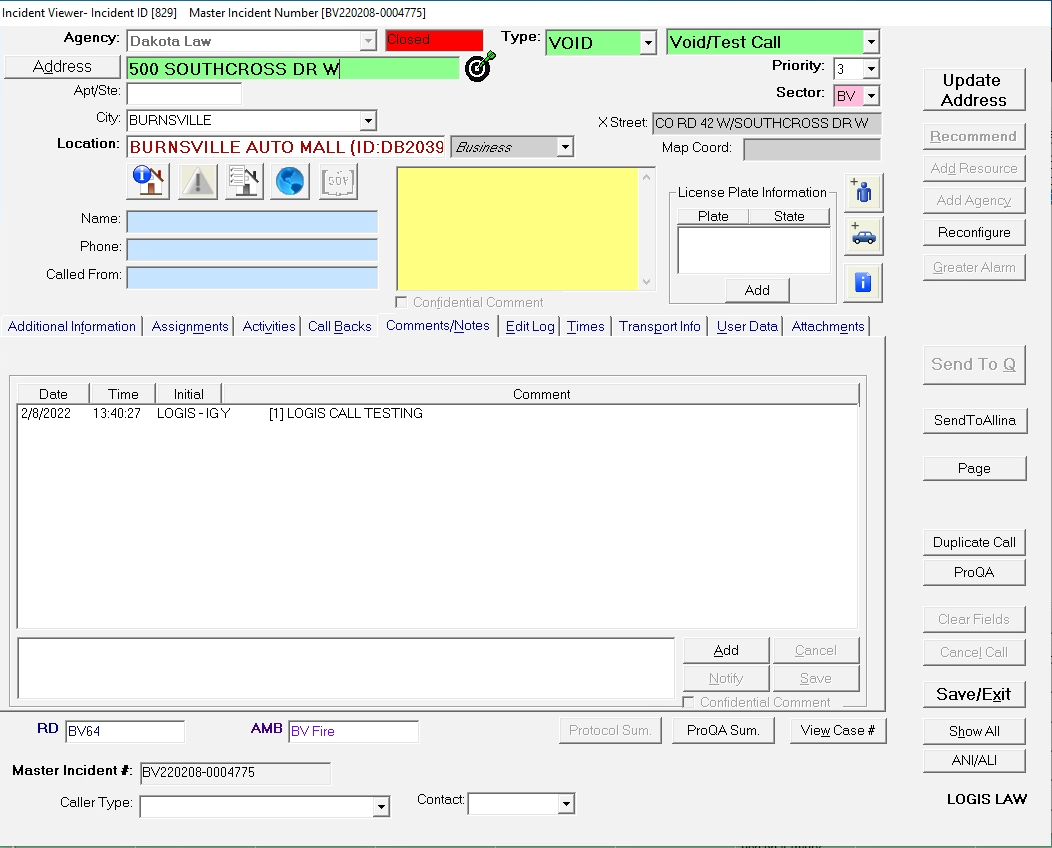Toggle Confidential Comment near the yellow comment box
The height and width of the screenshot is (848, 1052).
point(400,302)
